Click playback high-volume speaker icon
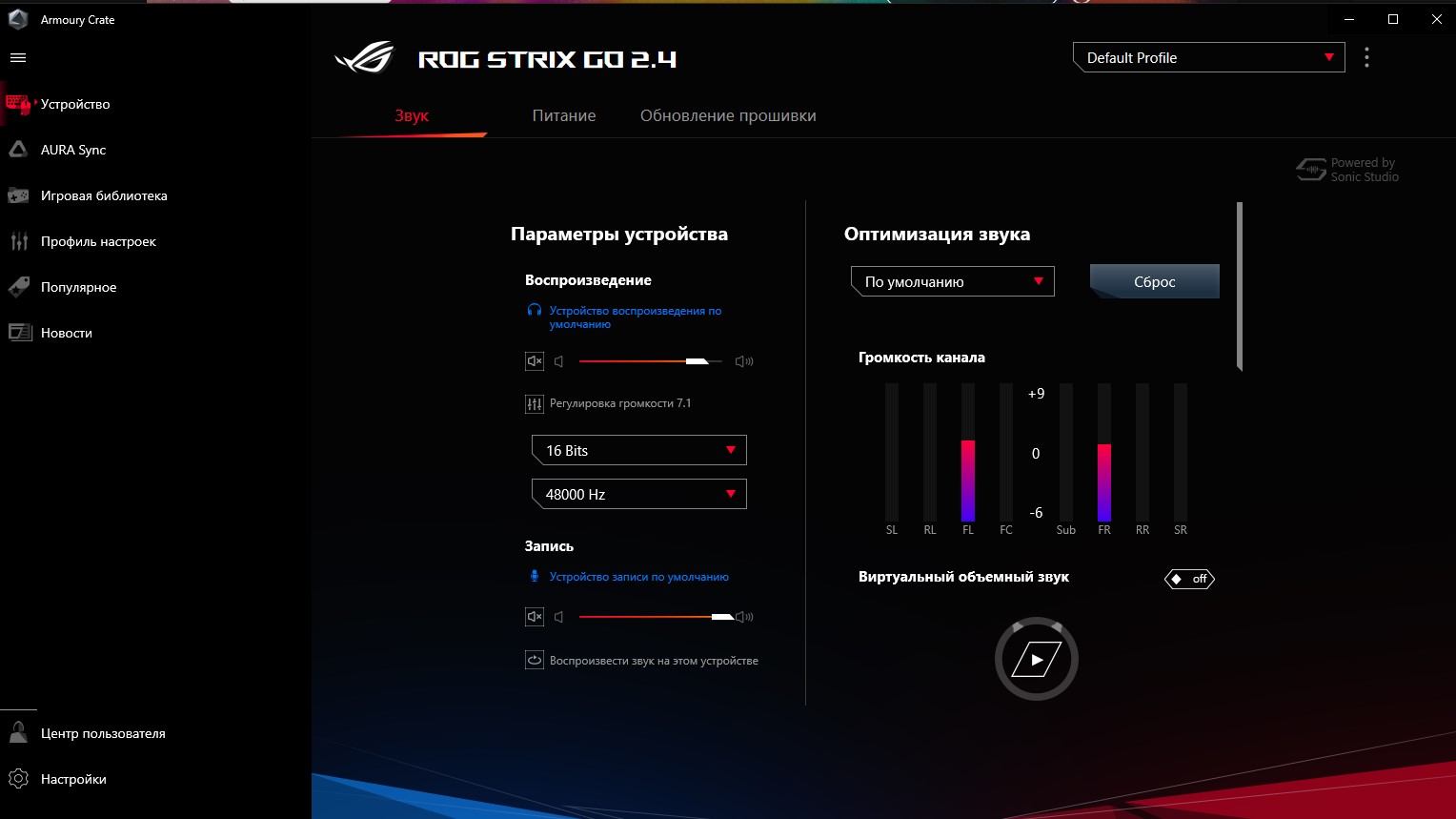Screen dimensions: 1456x819 pyautogui.click(x=744, y=361)
